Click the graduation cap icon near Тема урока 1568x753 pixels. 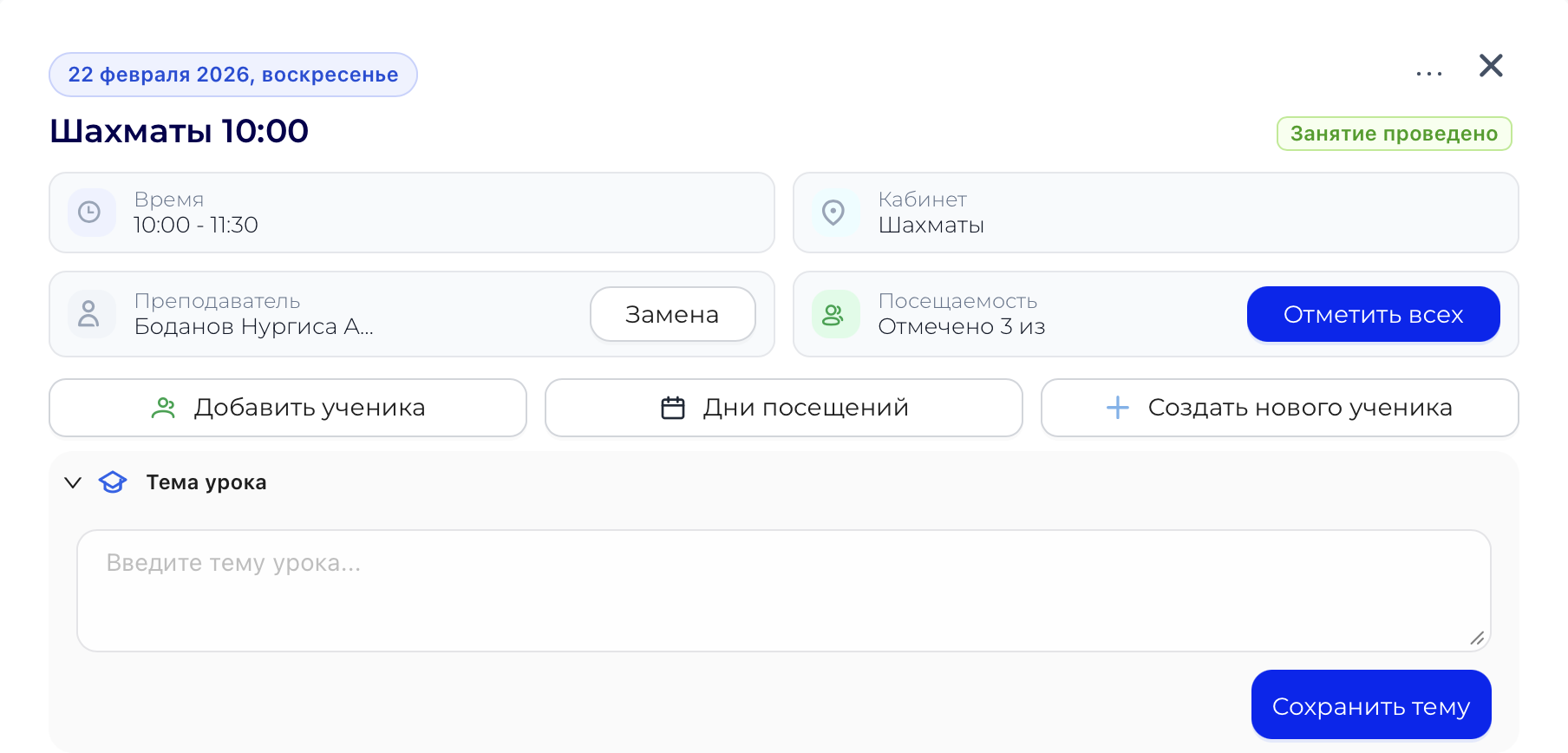tap(113, 482)
